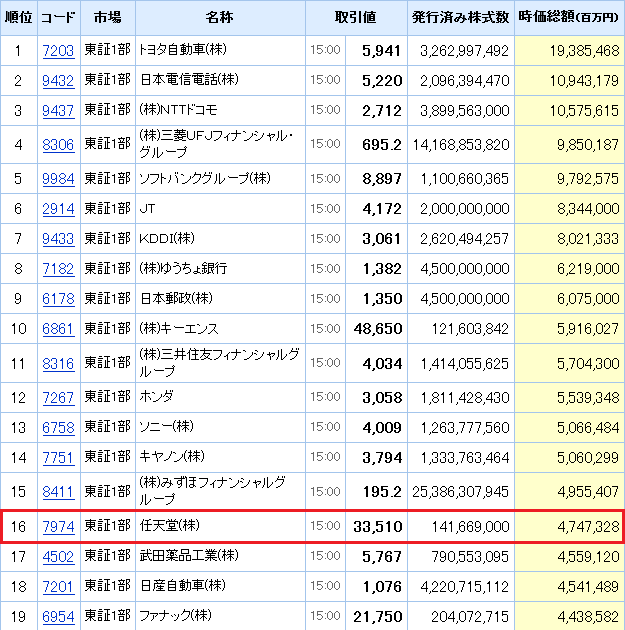625x630 pixels.
Task: Click the price 8,897 for SoftBank
Action: coord(382,179)
